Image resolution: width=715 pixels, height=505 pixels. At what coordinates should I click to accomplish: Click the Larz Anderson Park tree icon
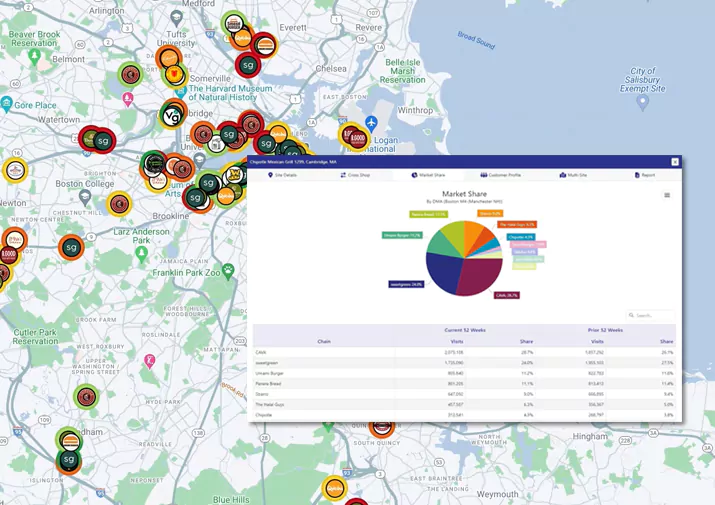point(141,253)
